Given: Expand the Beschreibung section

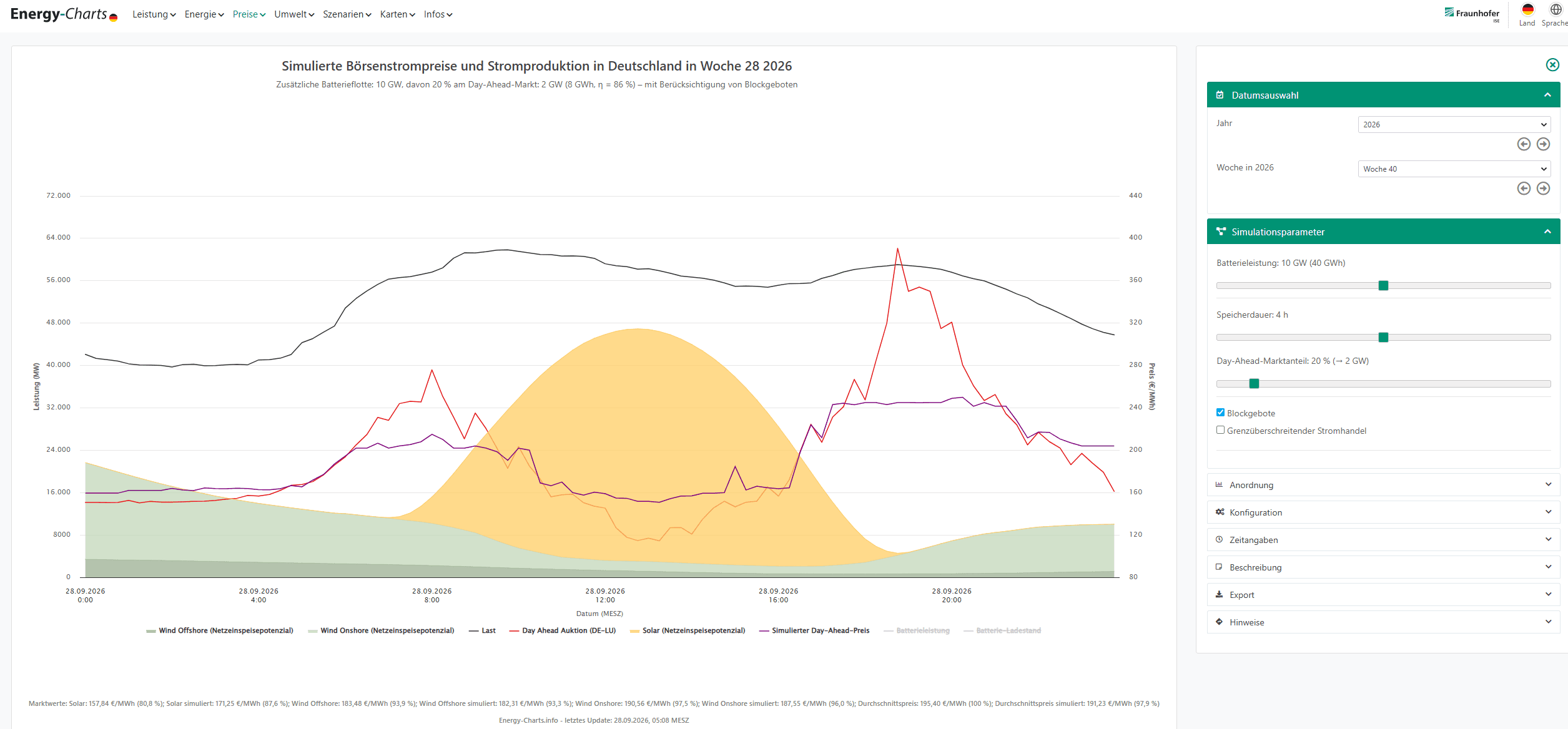Looking at the screenshot, I should [1383, 567].
